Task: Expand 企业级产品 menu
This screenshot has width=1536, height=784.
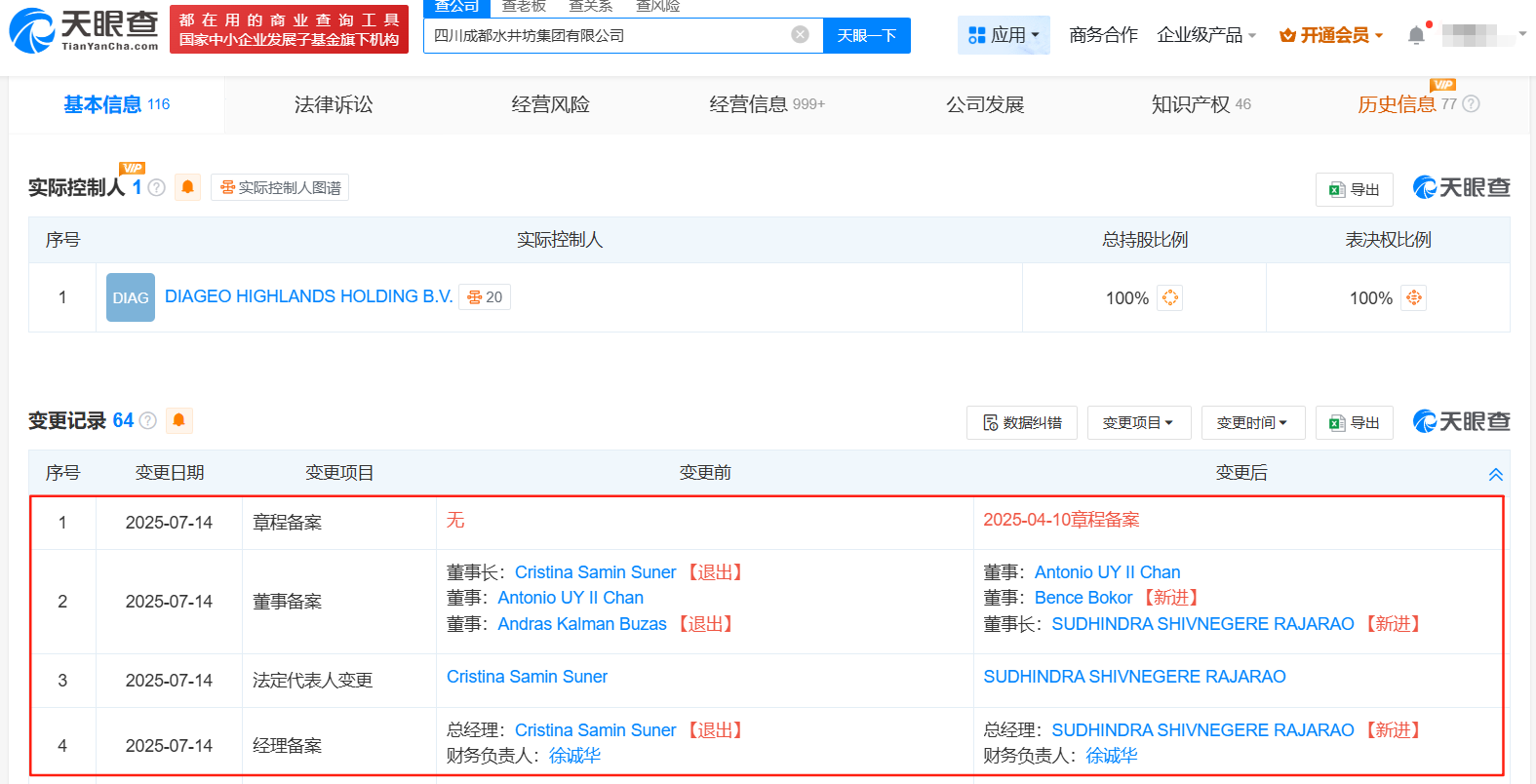Action: pyautogui.click(x=1206, y=35)
